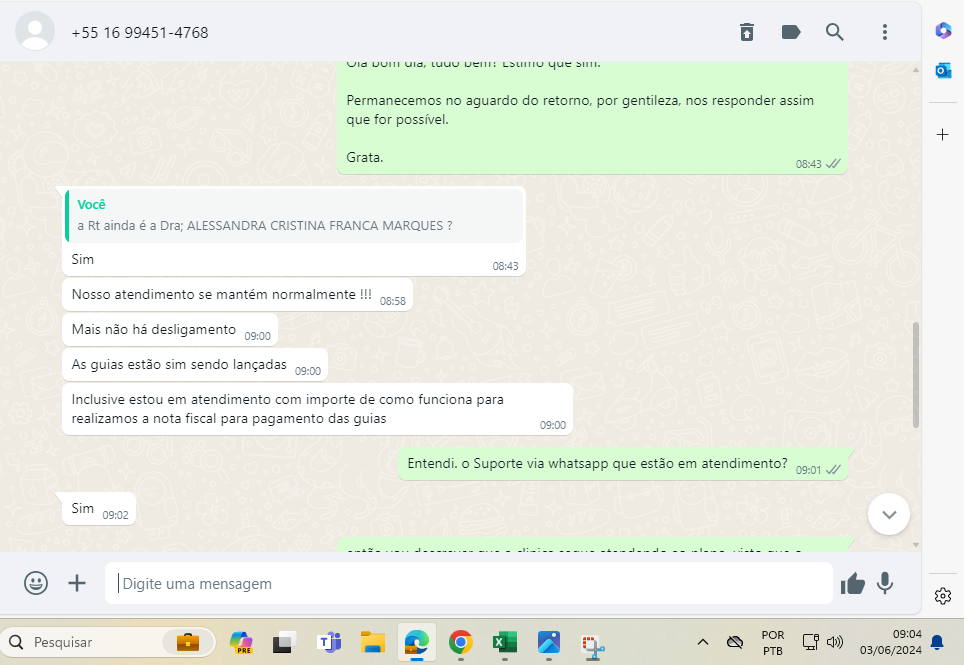Screen dimensions: 964x665
Task: Click message 'As guias estão sim sendo lançadas'
Action: pos(195,364)
